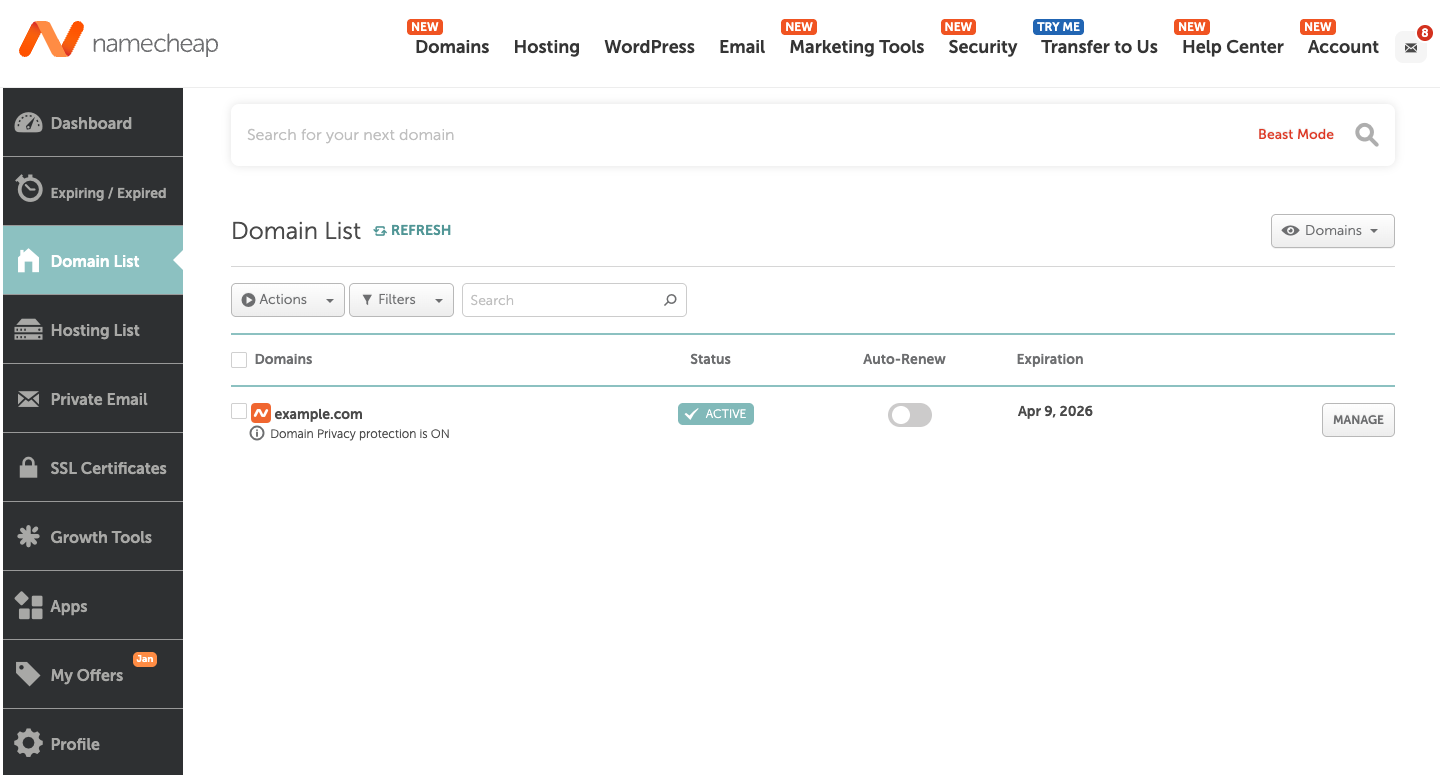Click the Manage button for example.com

coord(1358,419)
